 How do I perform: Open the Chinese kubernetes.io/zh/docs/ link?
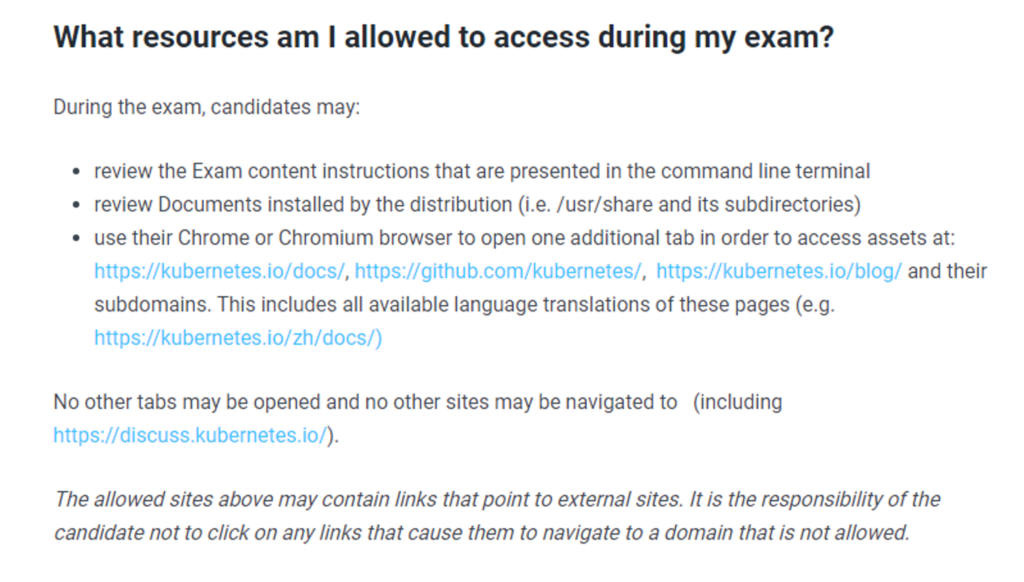(x=238, y=338)
